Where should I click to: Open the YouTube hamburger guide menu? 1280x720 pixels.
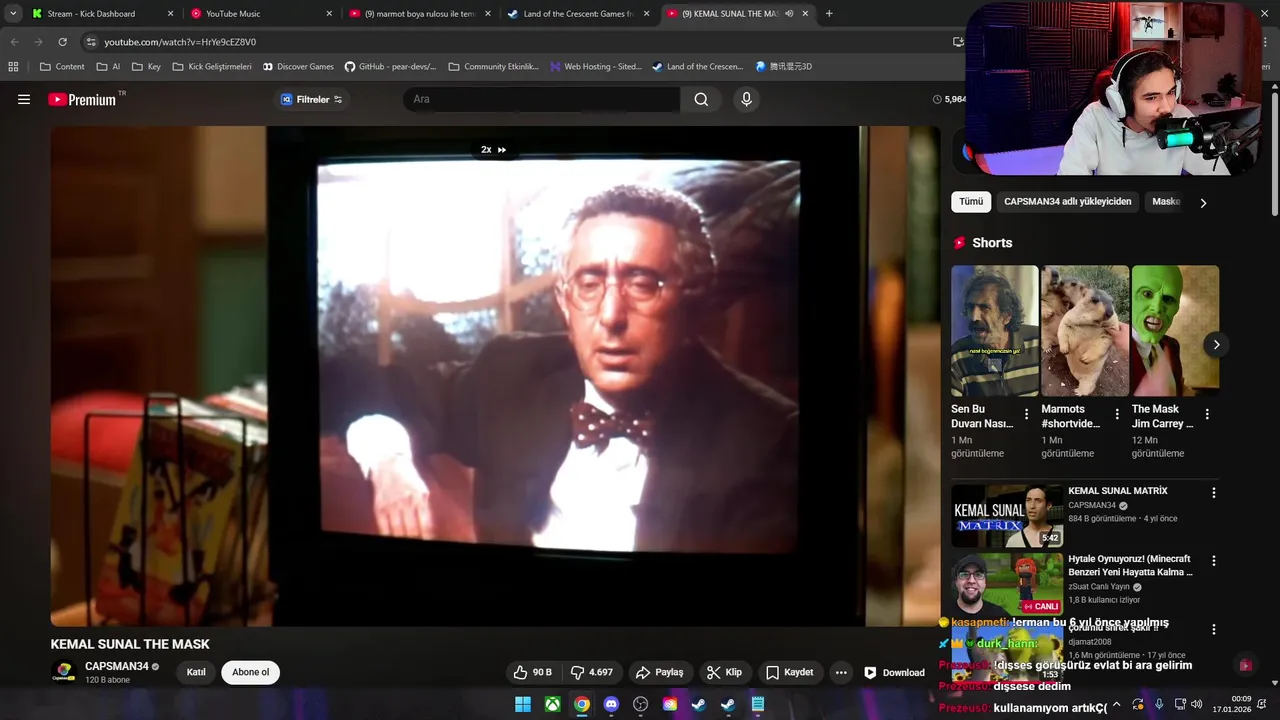[24, 99]
